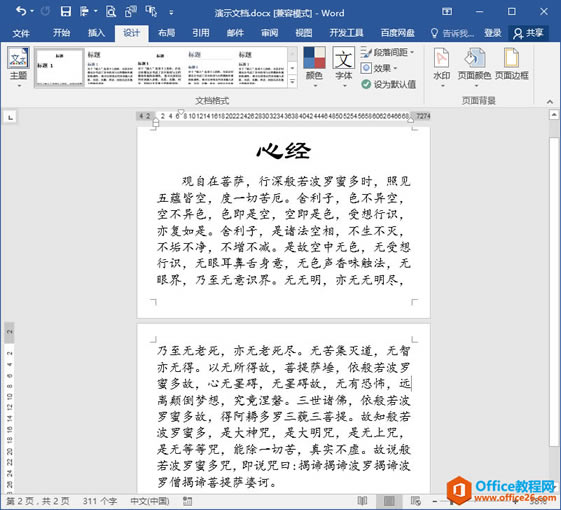Toggle the Web Layout view button

point(415,501)
